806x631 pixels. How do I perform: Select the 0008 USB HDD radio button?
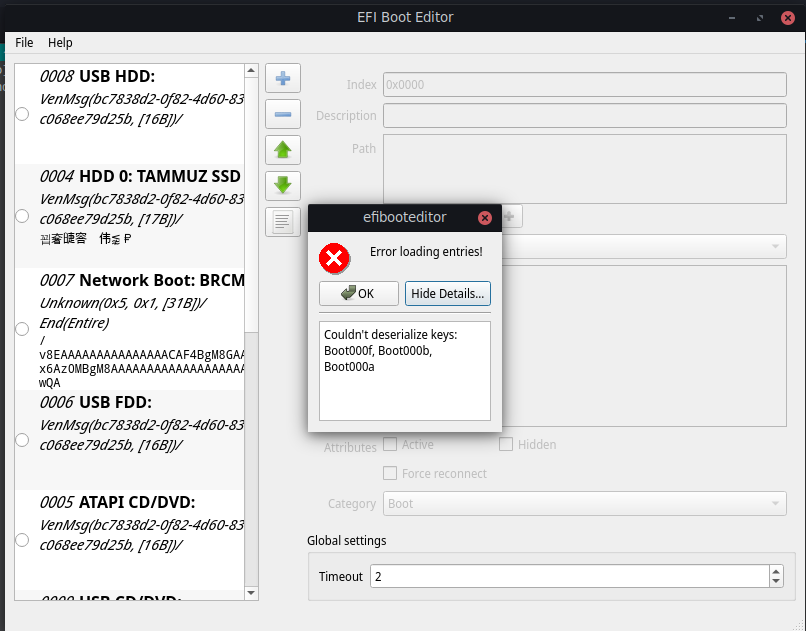click(21, 114)
